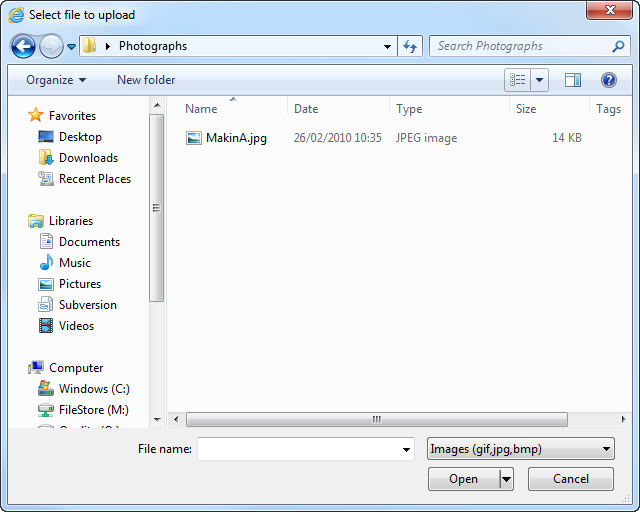The height and width of the screenshot is (512, 640).
Task: Select the Downloads folder icon
Action: [46, 158]
